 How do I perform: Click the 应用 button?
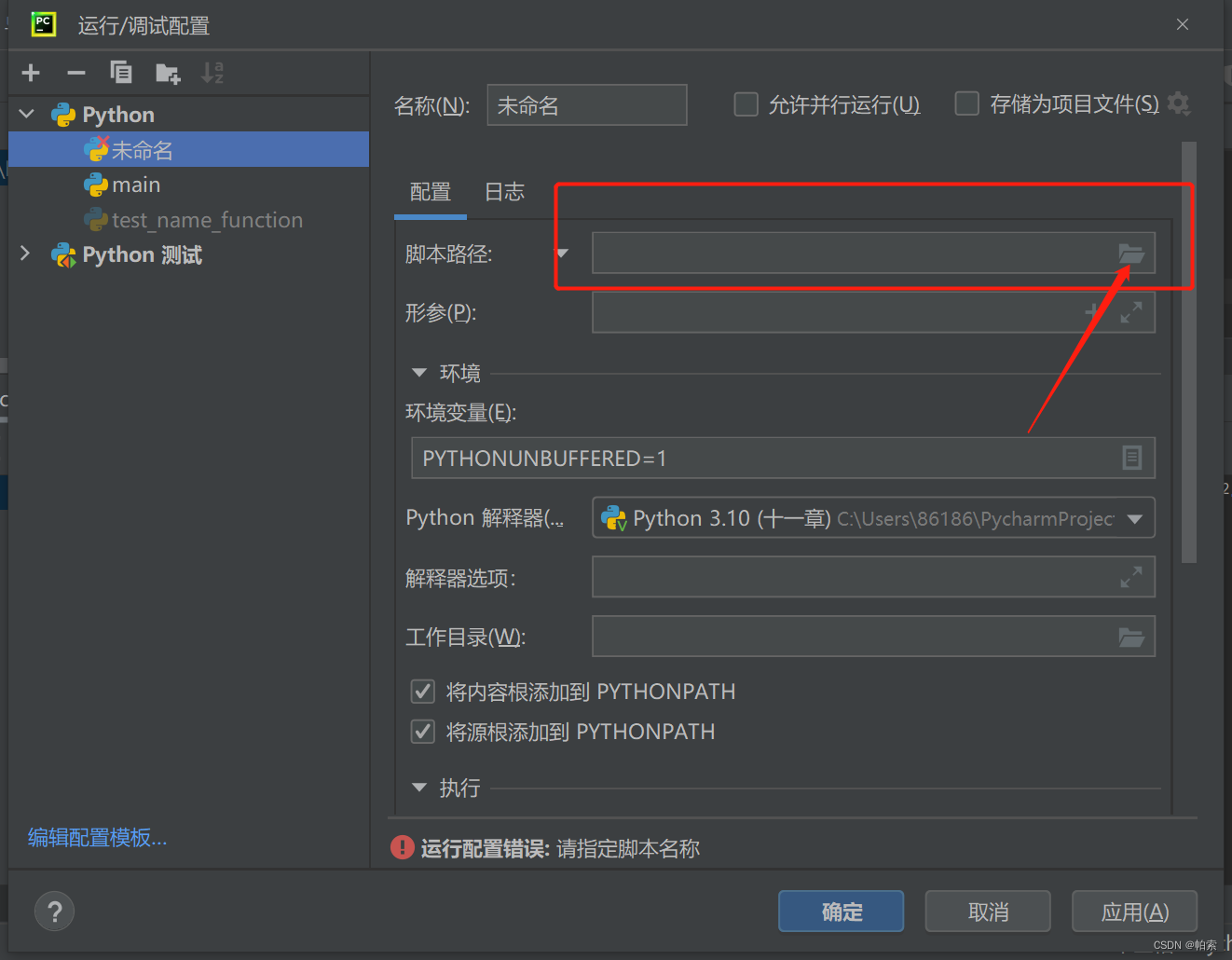point(1134,911)
